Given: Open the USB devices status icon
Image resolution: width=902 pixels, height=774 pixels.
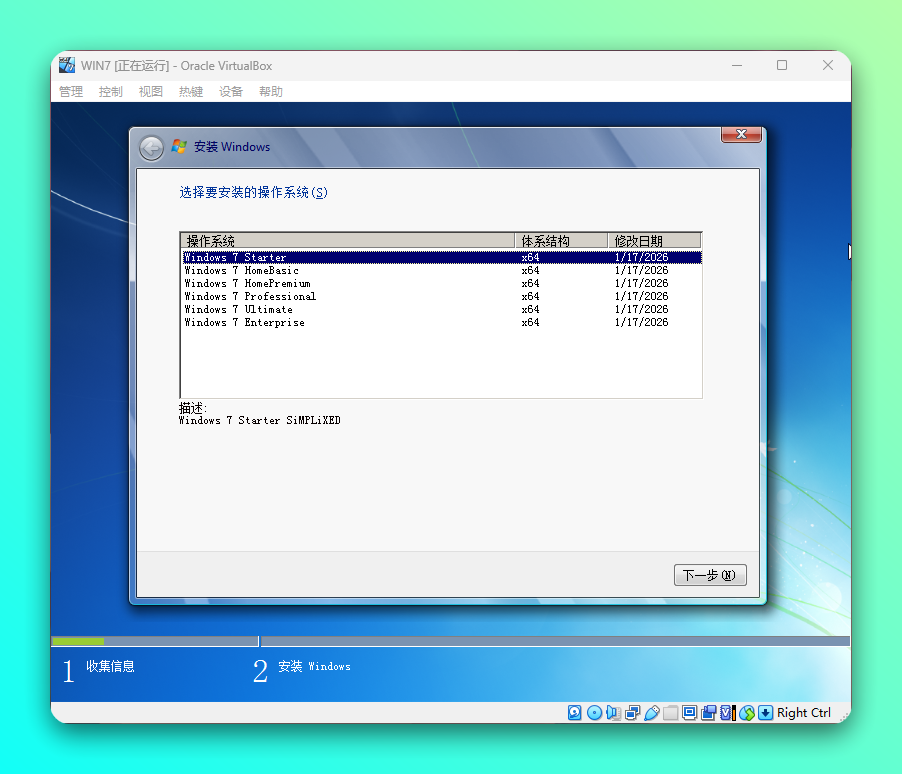Looking at the screenshot, I should [652, 712].
